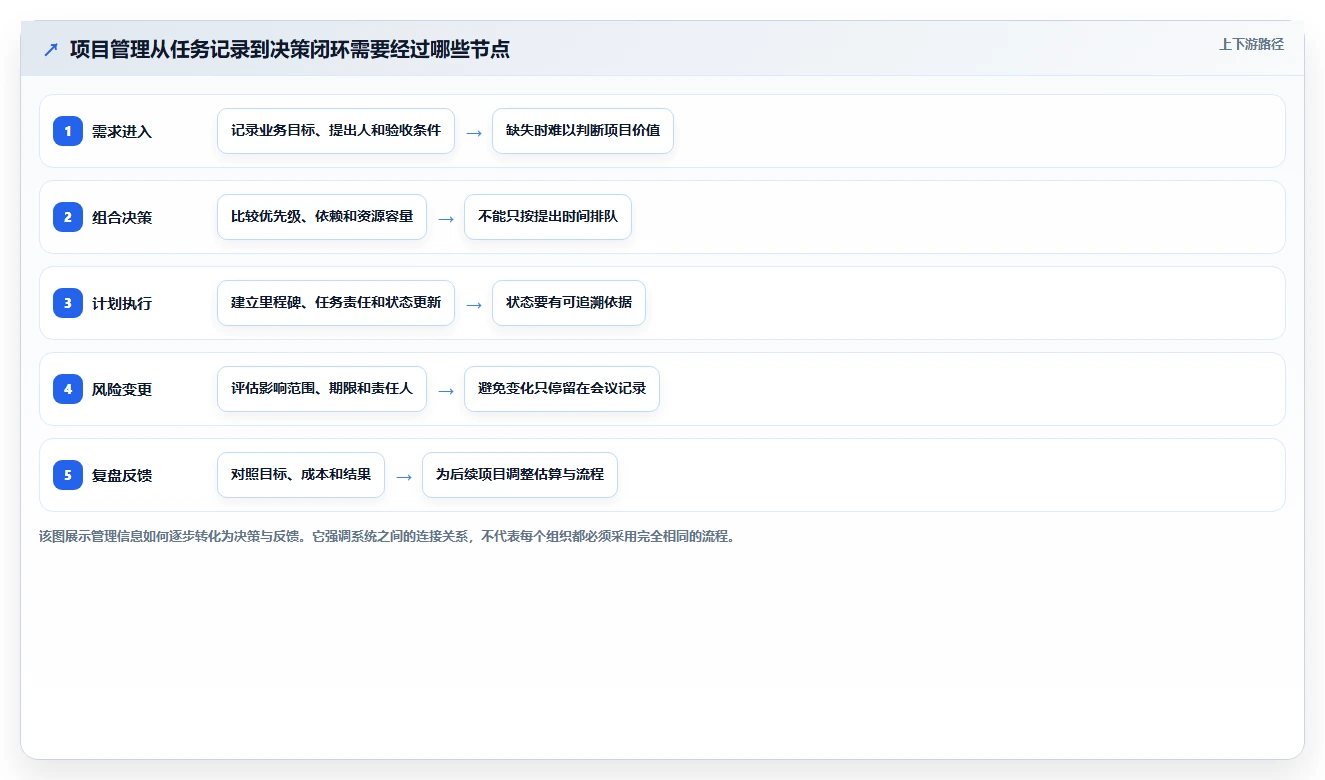Click the 比较优先级、依赖和资源容量 box
The width and height of the screenshot is (1325, 780).
point(322,217)
